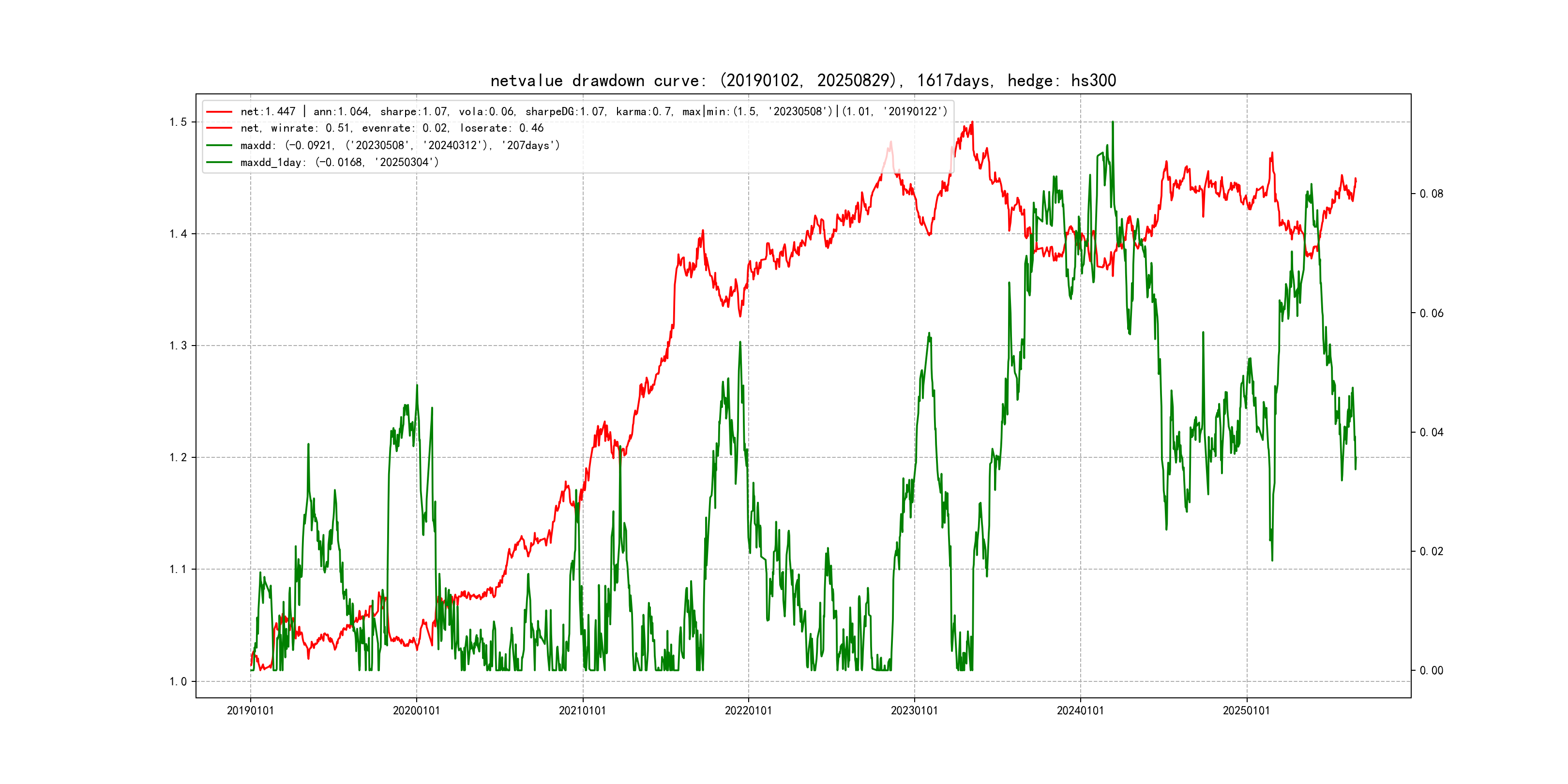The height and width of the screenshot is (784, 1568).
Task: Click the 1.0 left y-axis label
Action: [178, 682]
